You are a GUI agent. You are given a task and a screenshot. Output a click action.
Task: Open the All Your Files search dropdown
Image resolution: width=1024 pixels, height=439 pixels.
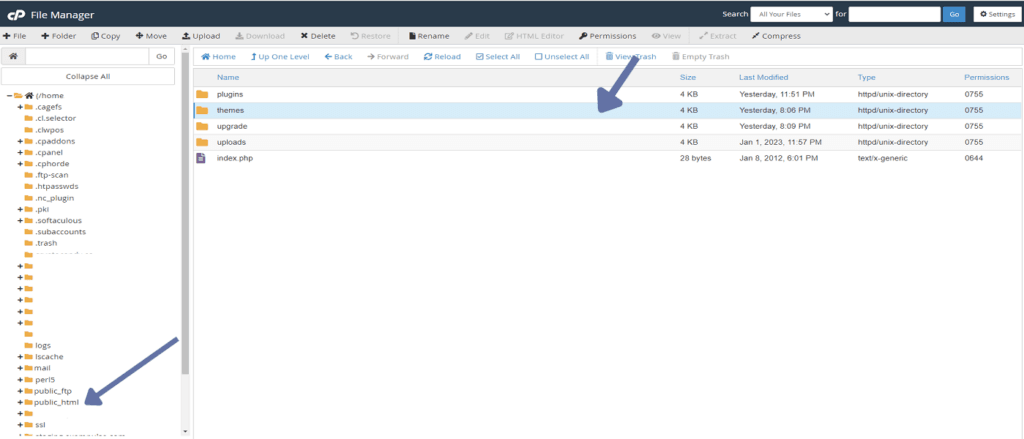click(792, 14)
